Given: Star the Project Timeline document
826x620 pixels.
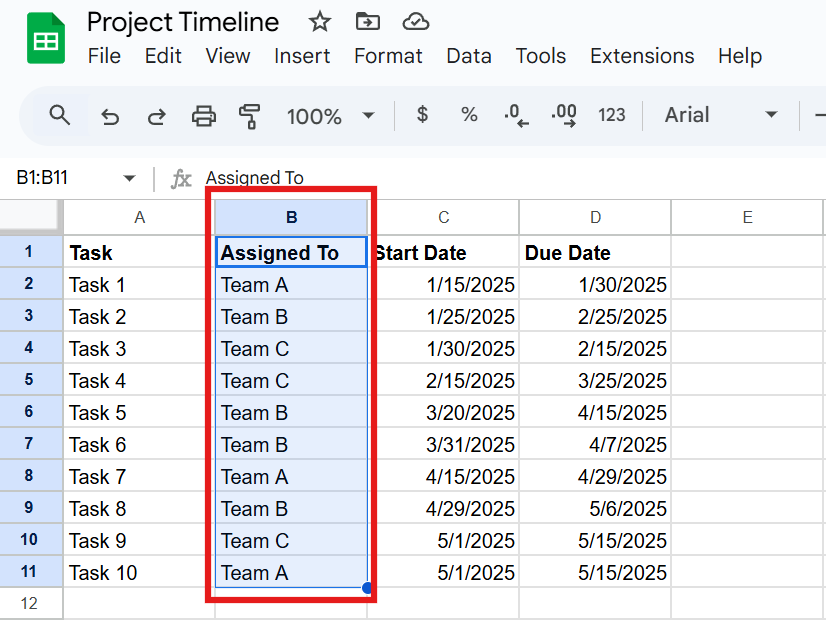Looking at the screenshot, I should tap(319, 22).
